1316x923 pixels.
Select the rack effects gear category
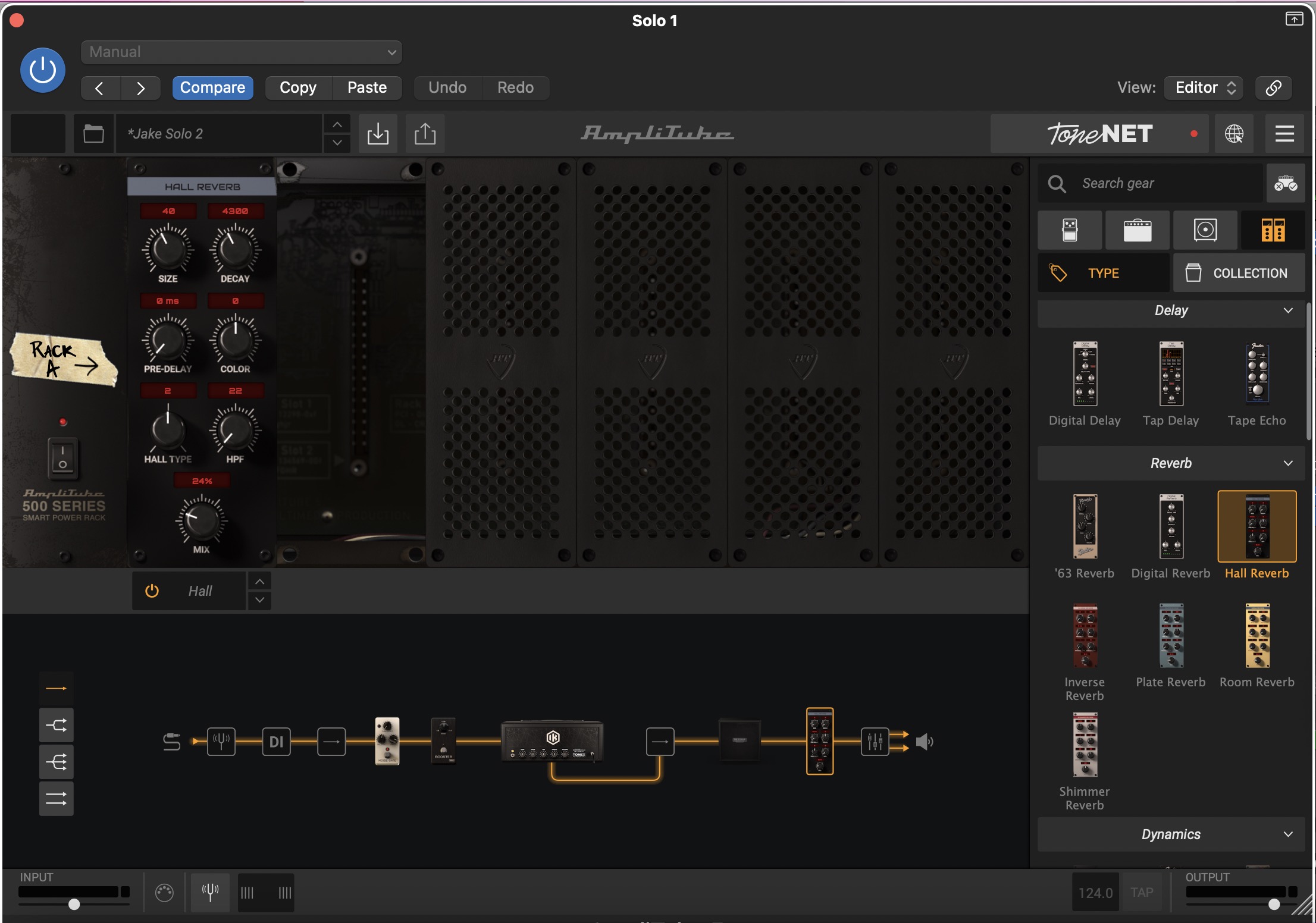pos(1273,230)
